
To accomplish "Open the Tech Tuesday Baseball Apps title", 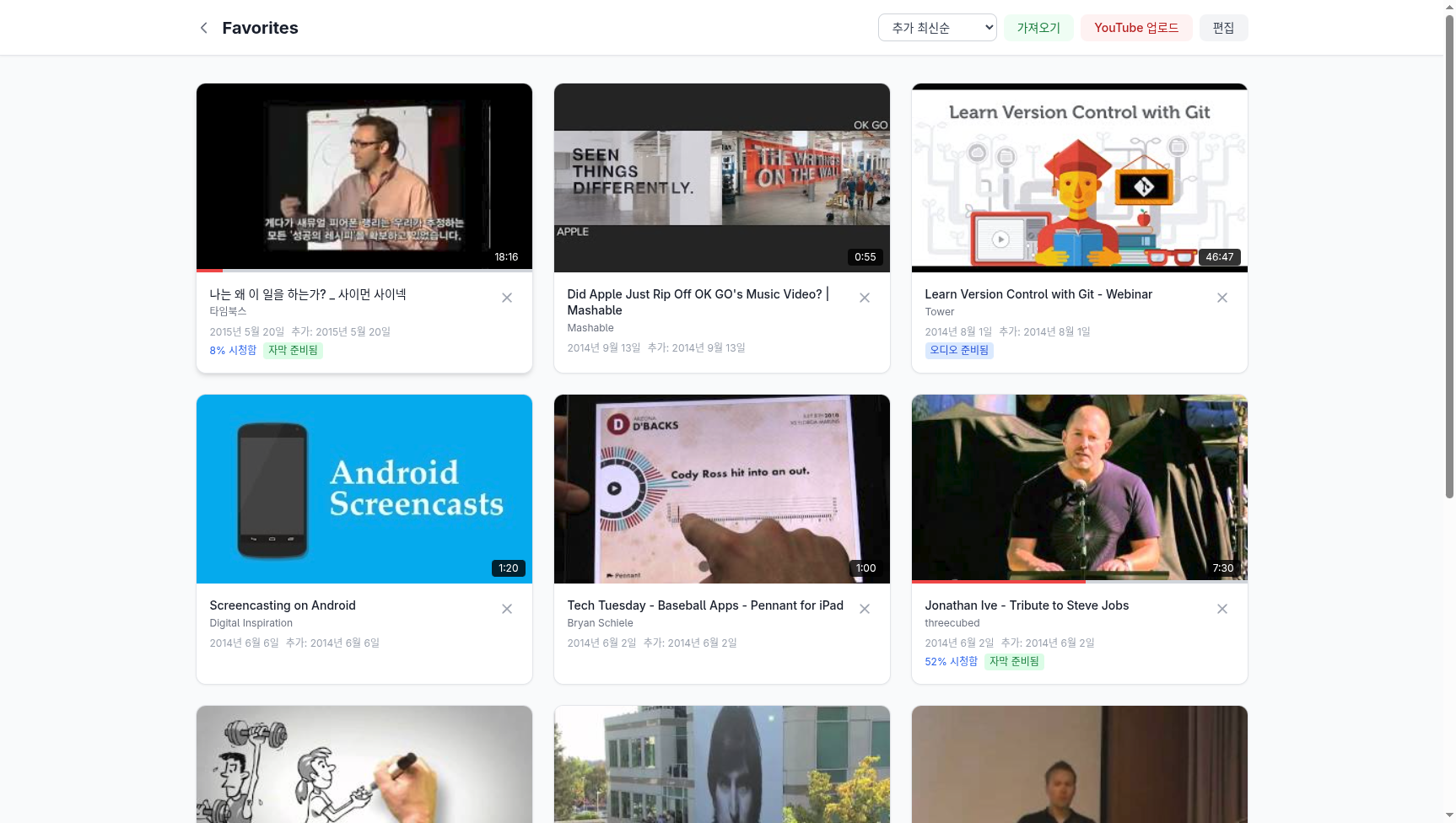I will tap(705, 605).
